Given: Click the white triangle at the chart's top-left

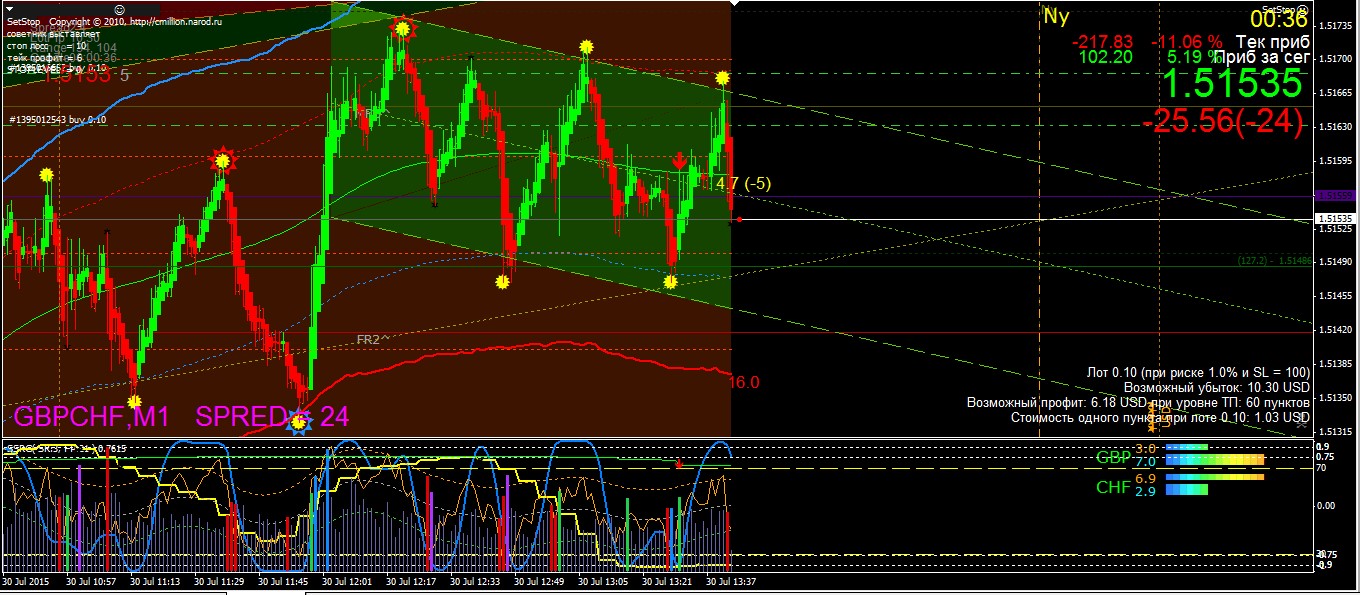Looking at the screenshot, I should (8, 8).
